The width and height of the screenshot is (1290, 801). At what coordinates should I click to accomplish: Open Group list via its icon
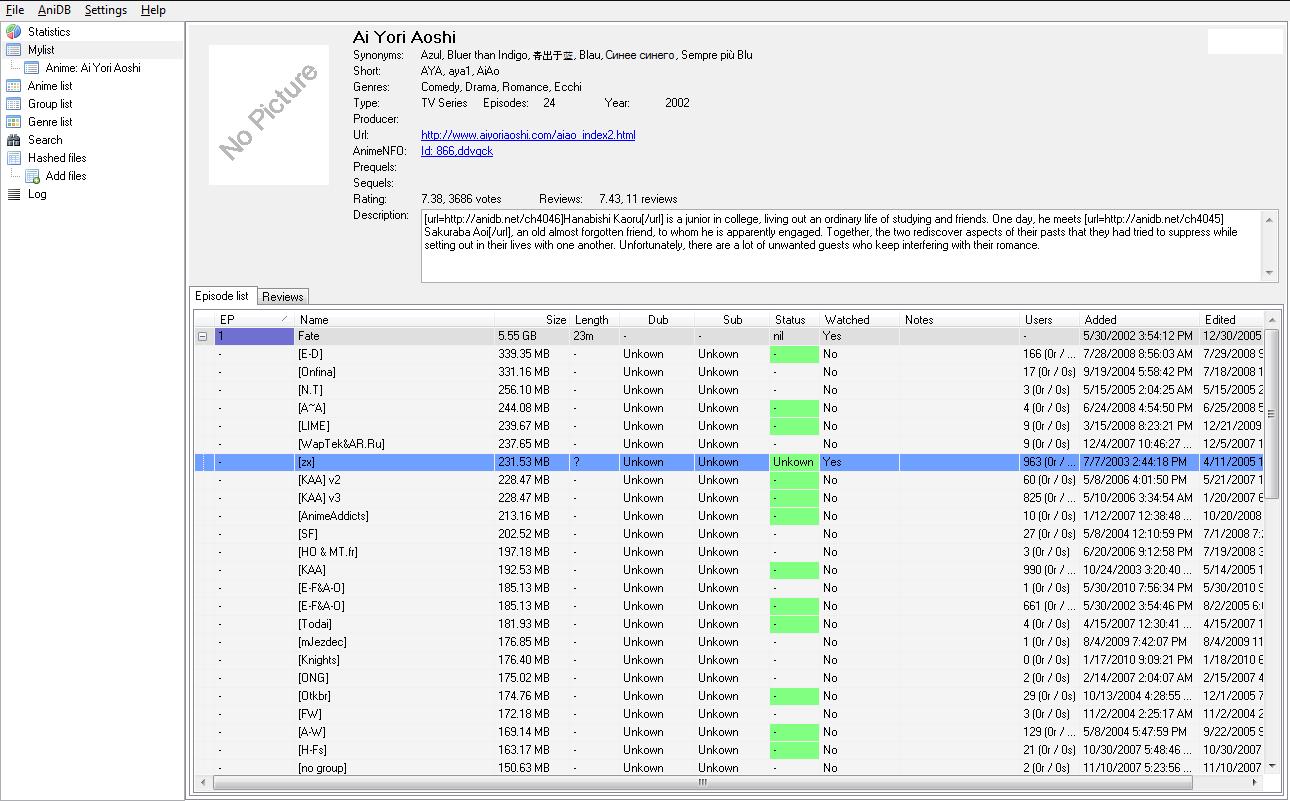[x=14, y=104]
